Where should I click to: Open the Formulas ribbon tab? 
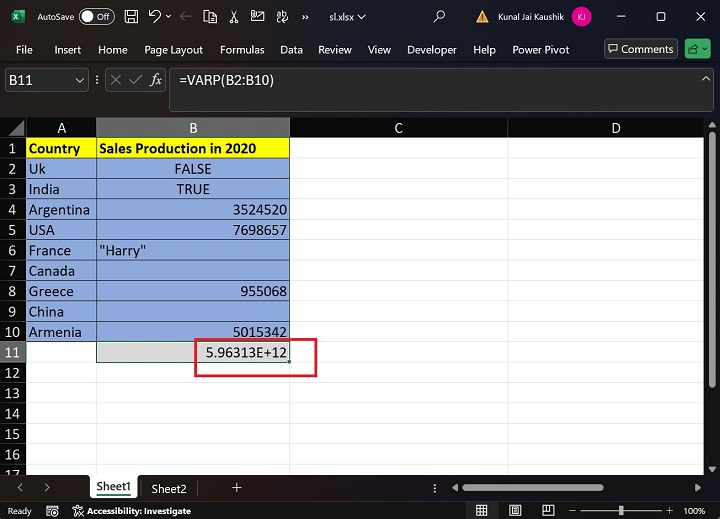click(x=242, y=50)
